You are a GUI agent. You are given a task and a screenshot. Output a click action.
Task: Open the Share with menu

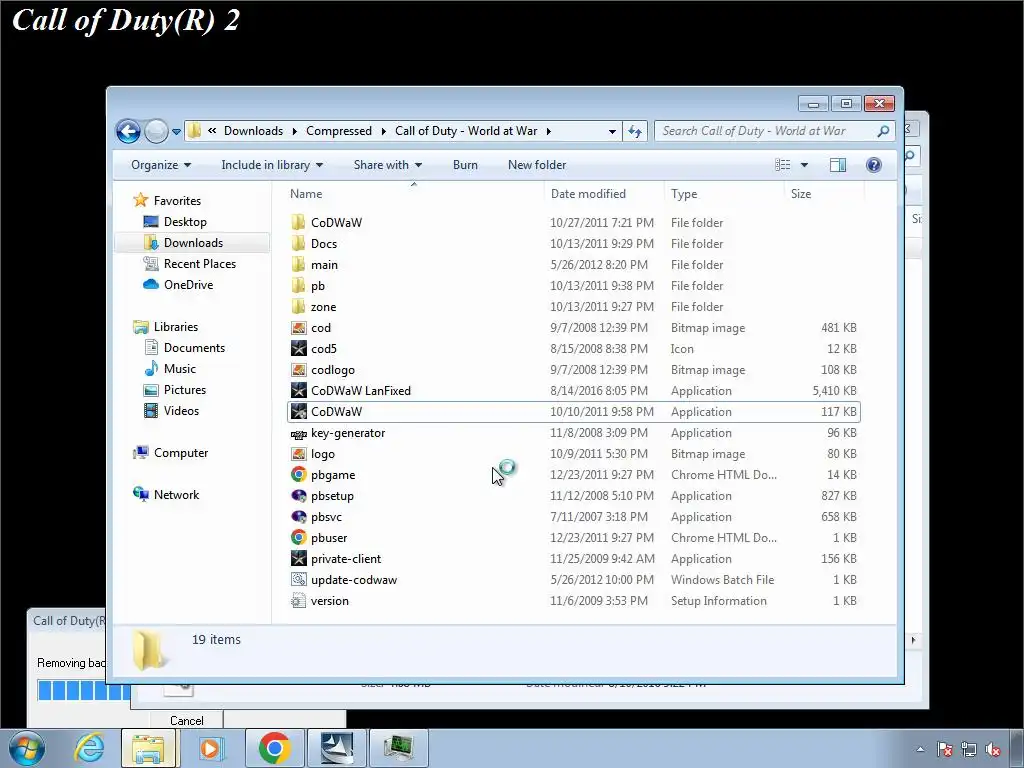387,165
